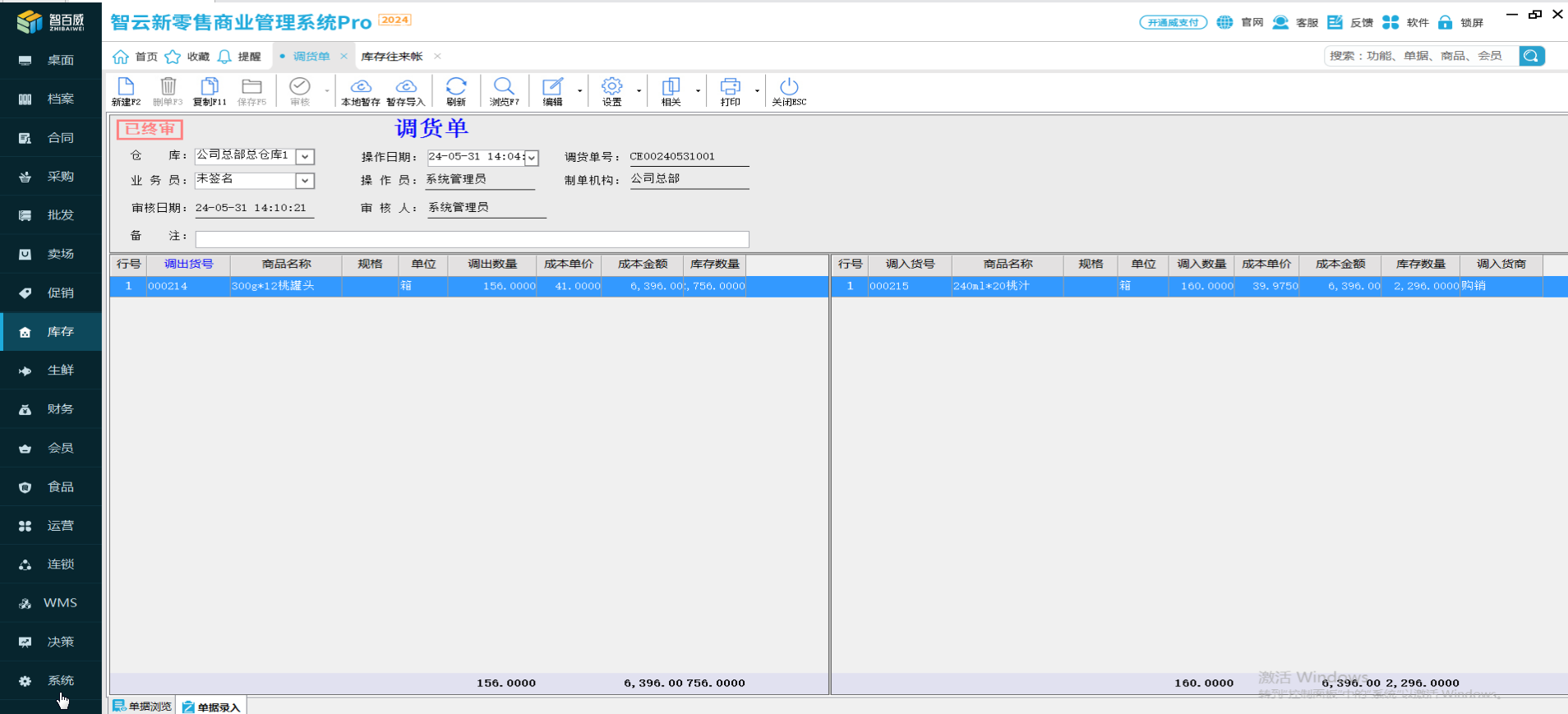Viewport: 1568px width, 714px height.
Task: Click the 本地暂存 cloud save icon
Action: point(361,87)
